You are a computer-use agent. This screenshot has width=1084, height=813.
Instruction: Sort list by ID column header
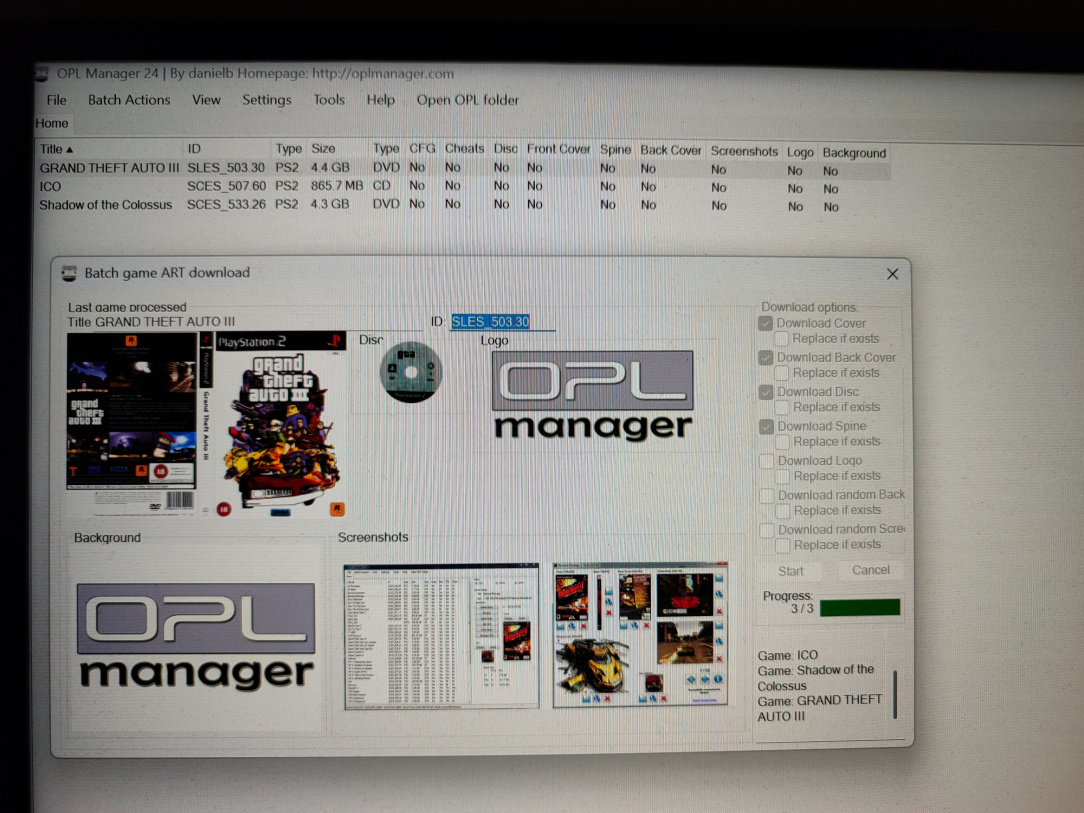pos(227,149)
